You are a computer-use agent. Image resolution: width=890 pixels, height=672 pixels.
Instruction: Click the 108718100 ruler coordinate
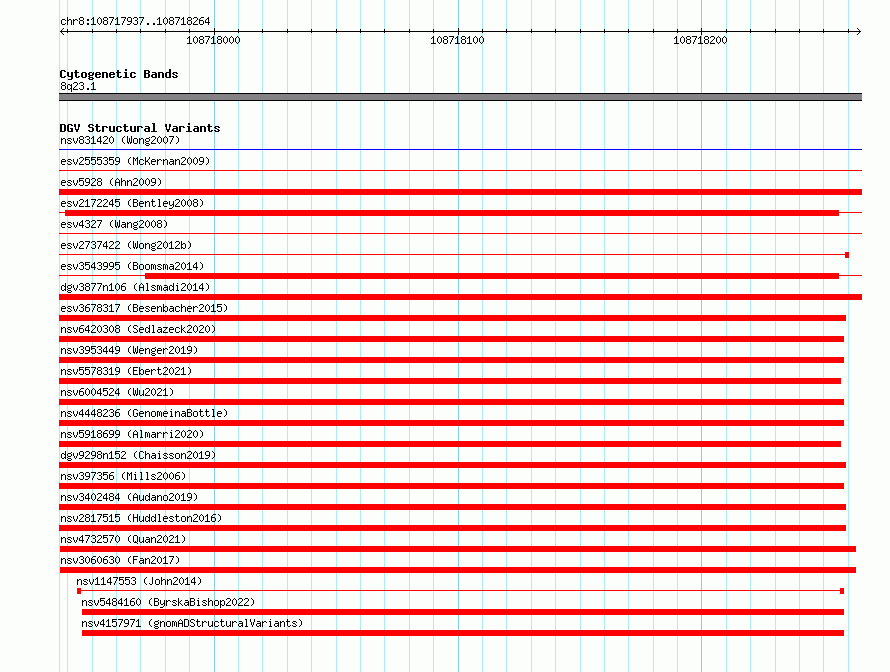pos(457,40)
